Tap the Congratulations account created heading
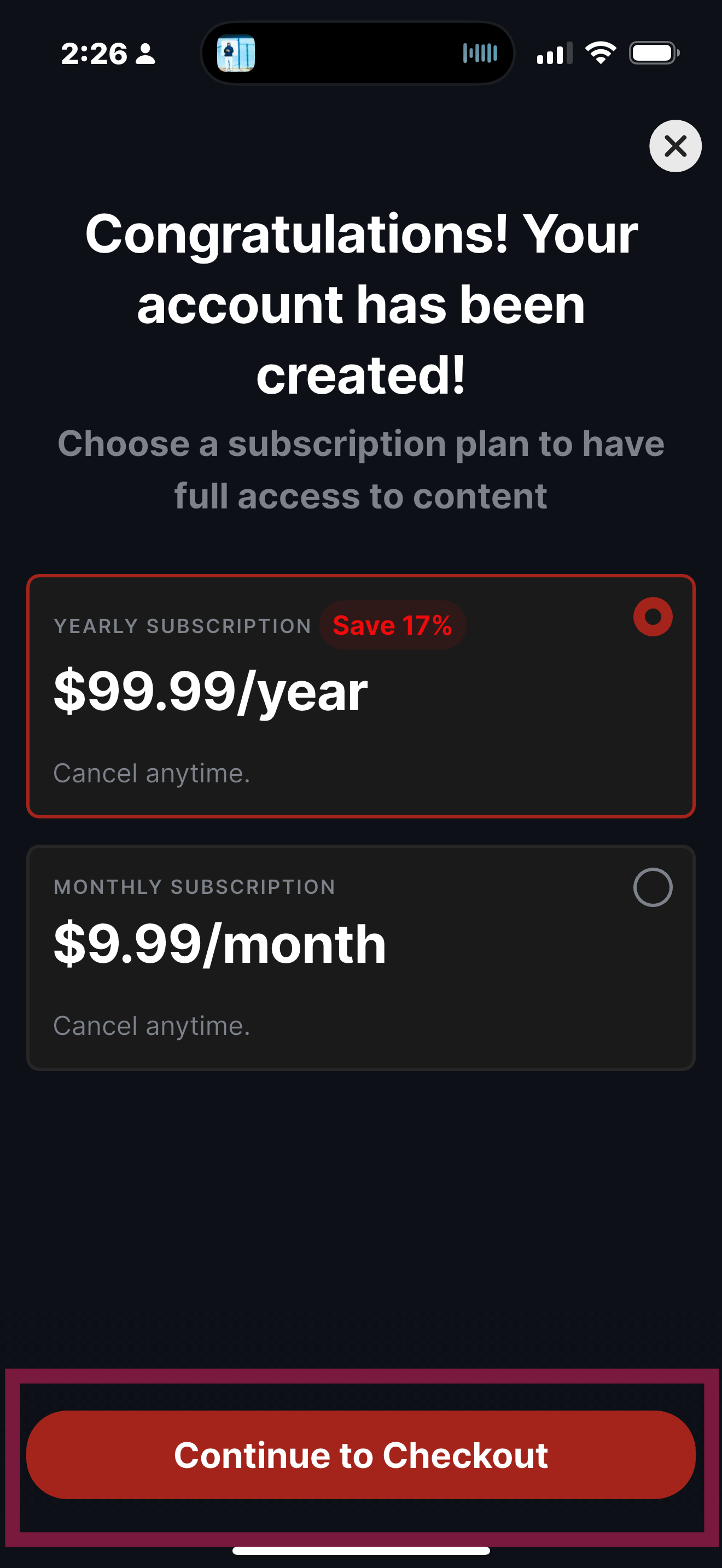 (x=361, y=305)
